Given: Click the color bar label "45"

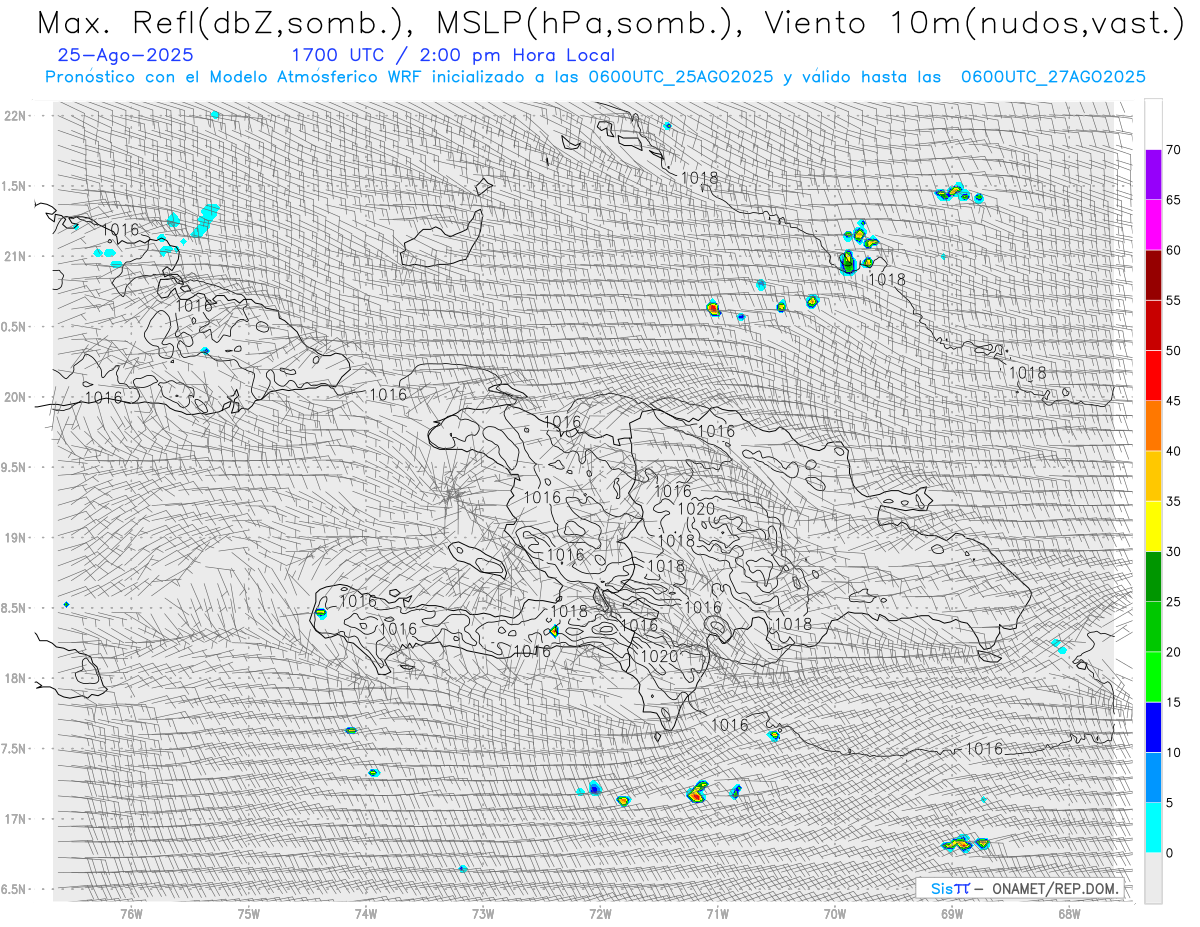Looking at the screenshot, I should (1173, 401).
